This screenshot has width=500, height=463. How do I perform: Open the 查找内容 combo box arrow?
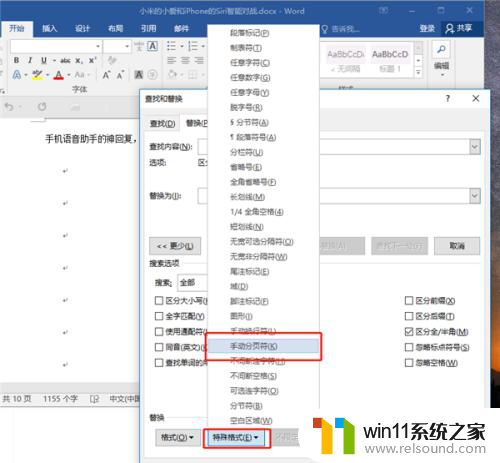475,147
